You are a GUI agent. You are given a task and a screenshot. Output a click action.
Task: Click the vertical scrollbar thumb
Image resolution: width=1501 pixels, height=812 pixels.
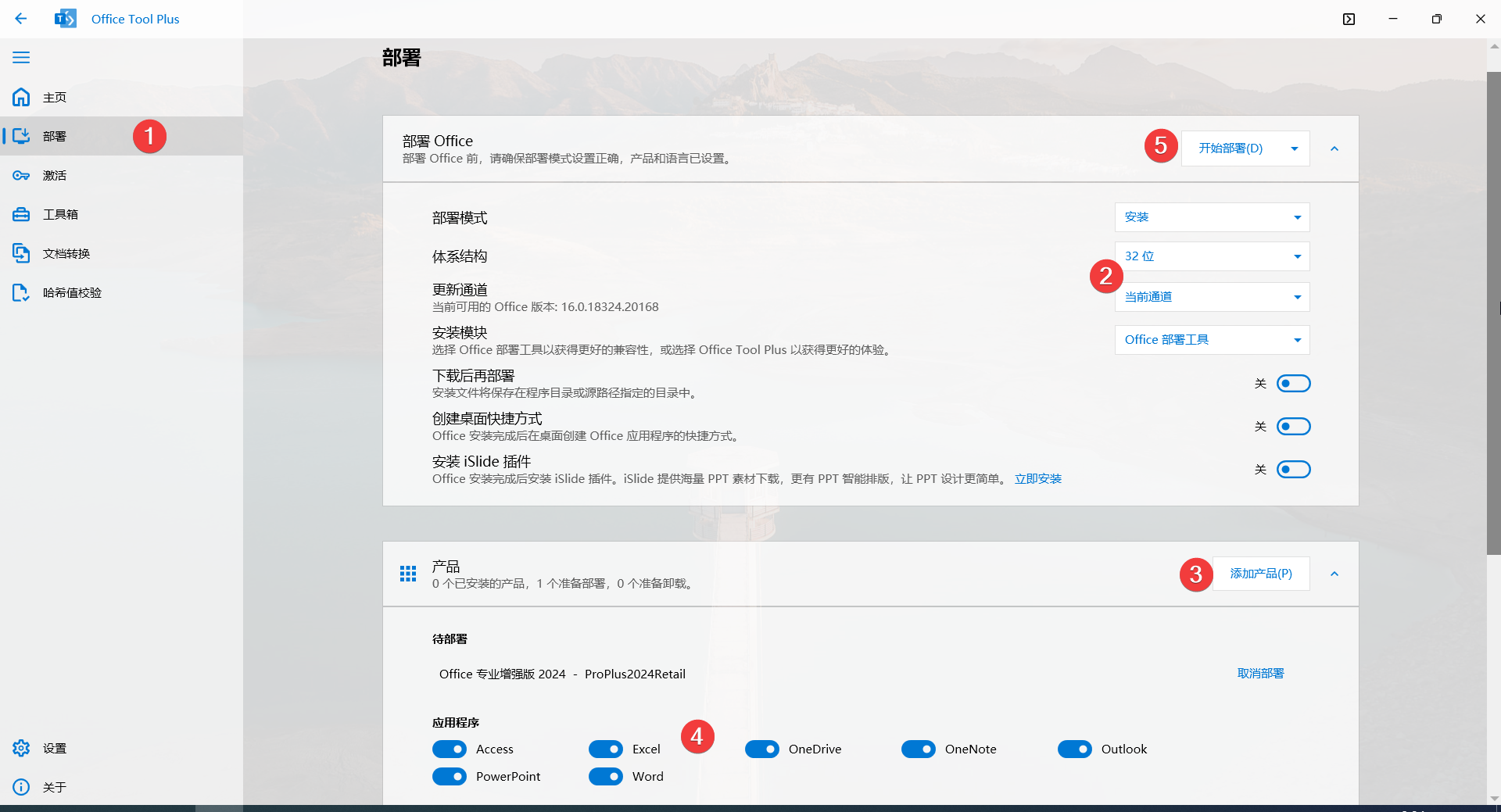pyautogui.click(x=1494, y=313)
